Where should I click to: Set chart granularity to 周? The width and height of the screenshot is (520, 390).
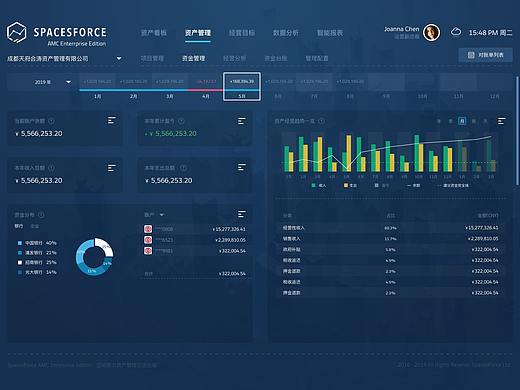click(474, 121)
